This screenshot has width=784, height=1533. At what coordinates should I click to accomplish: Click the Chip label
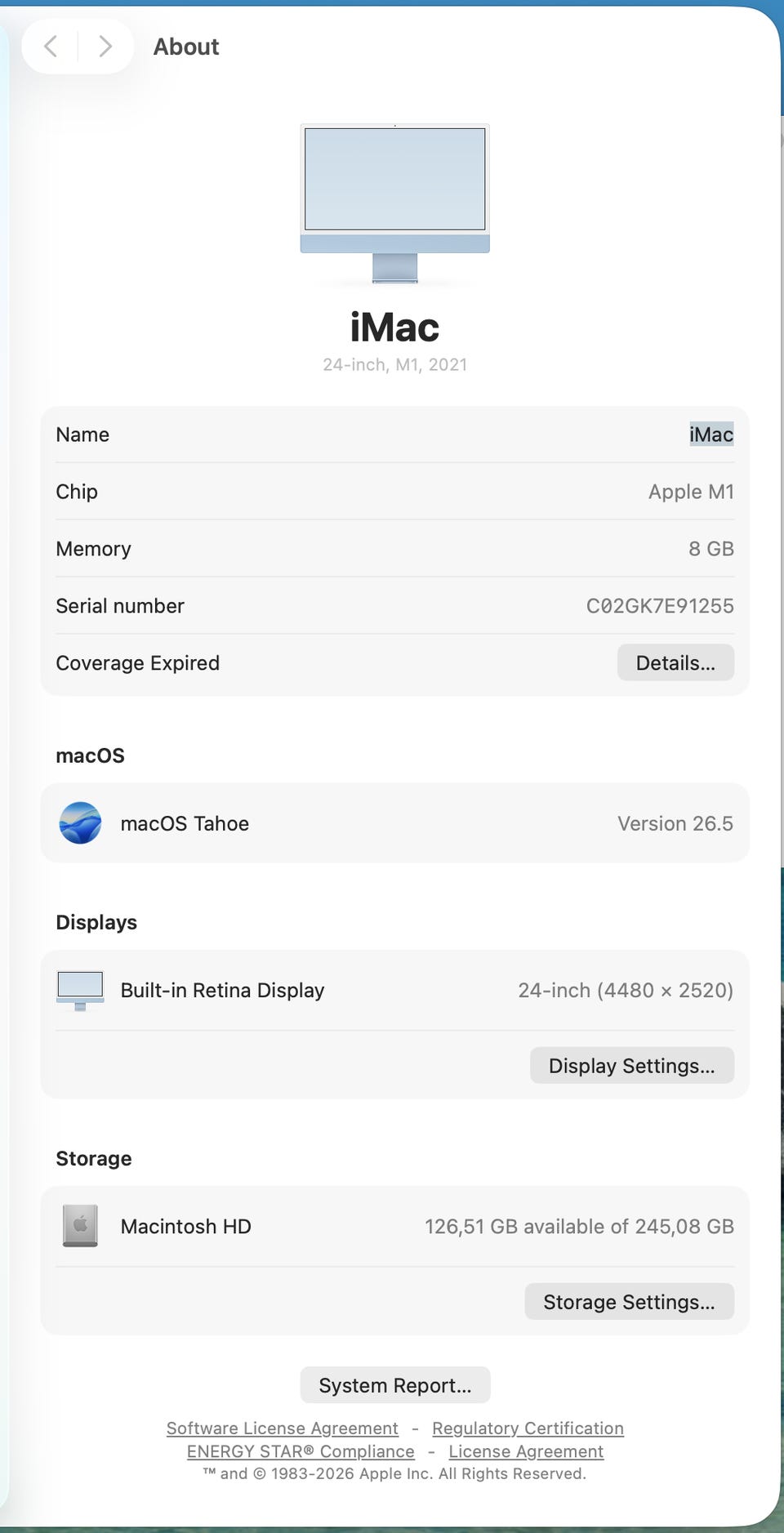tap(77, 492)
